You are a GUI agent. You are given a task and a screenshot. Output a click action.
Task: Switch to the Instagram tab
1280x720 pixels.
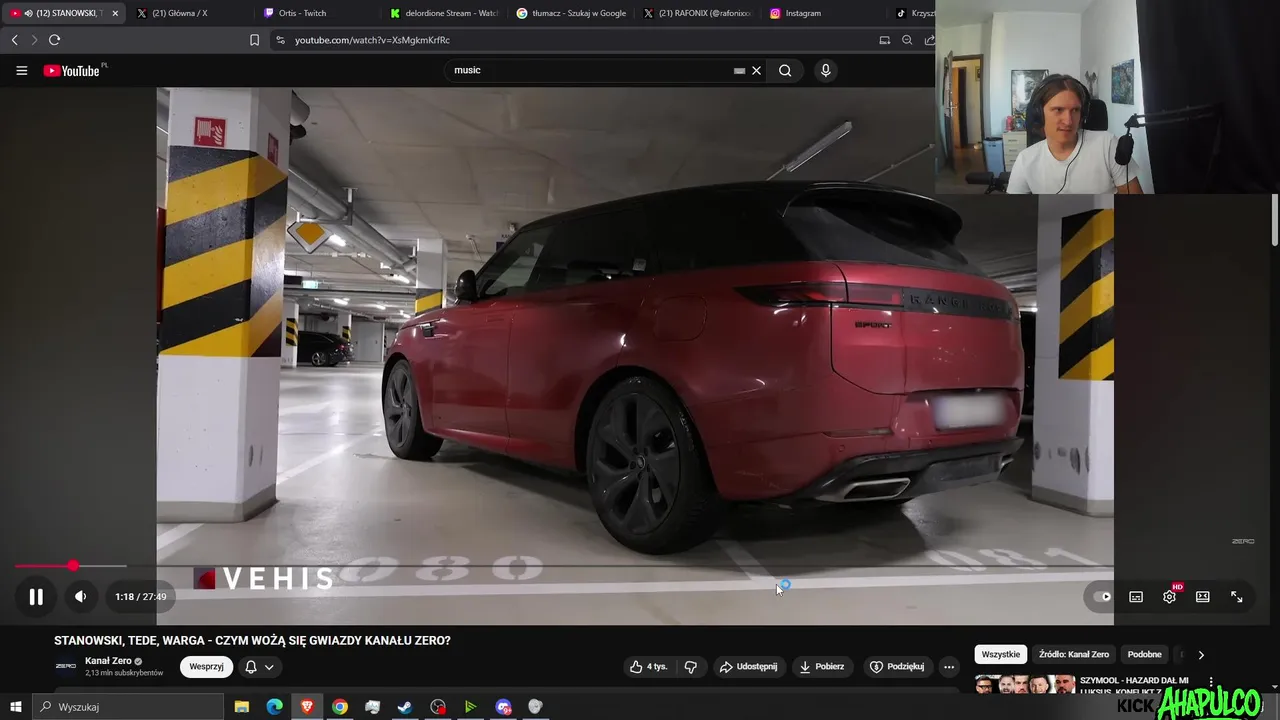pyautogui.click(x=822, y=13)
